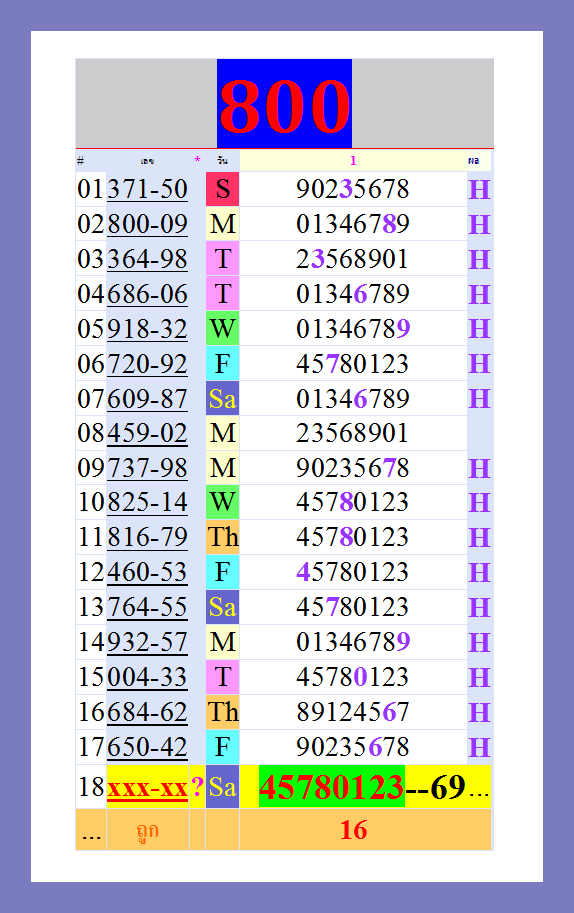Click the 23568901 sequence in row 08
This screenshot has width=574, height=913.
[352, 433]
